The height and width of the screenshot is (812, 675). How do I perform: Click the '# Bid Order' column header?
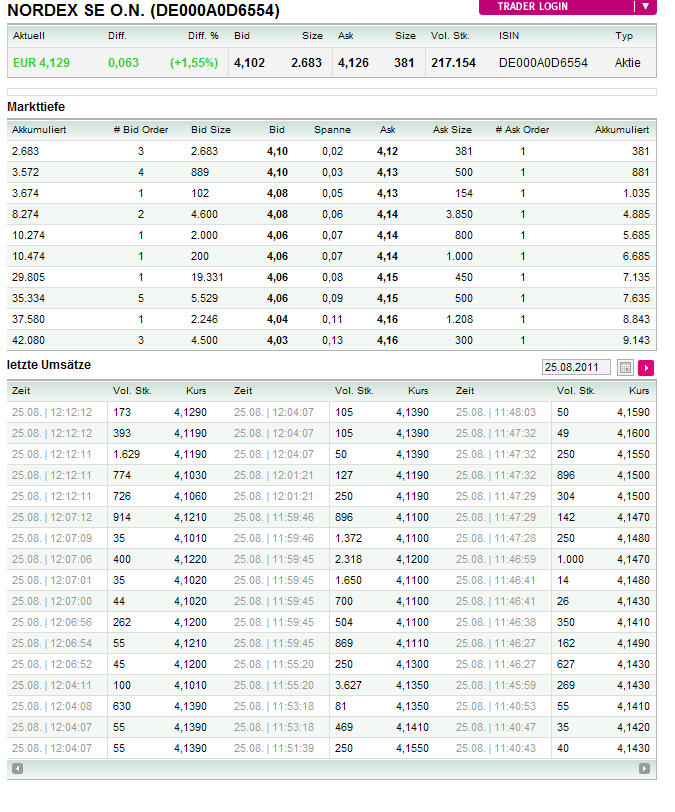click(x=141, y=129)
